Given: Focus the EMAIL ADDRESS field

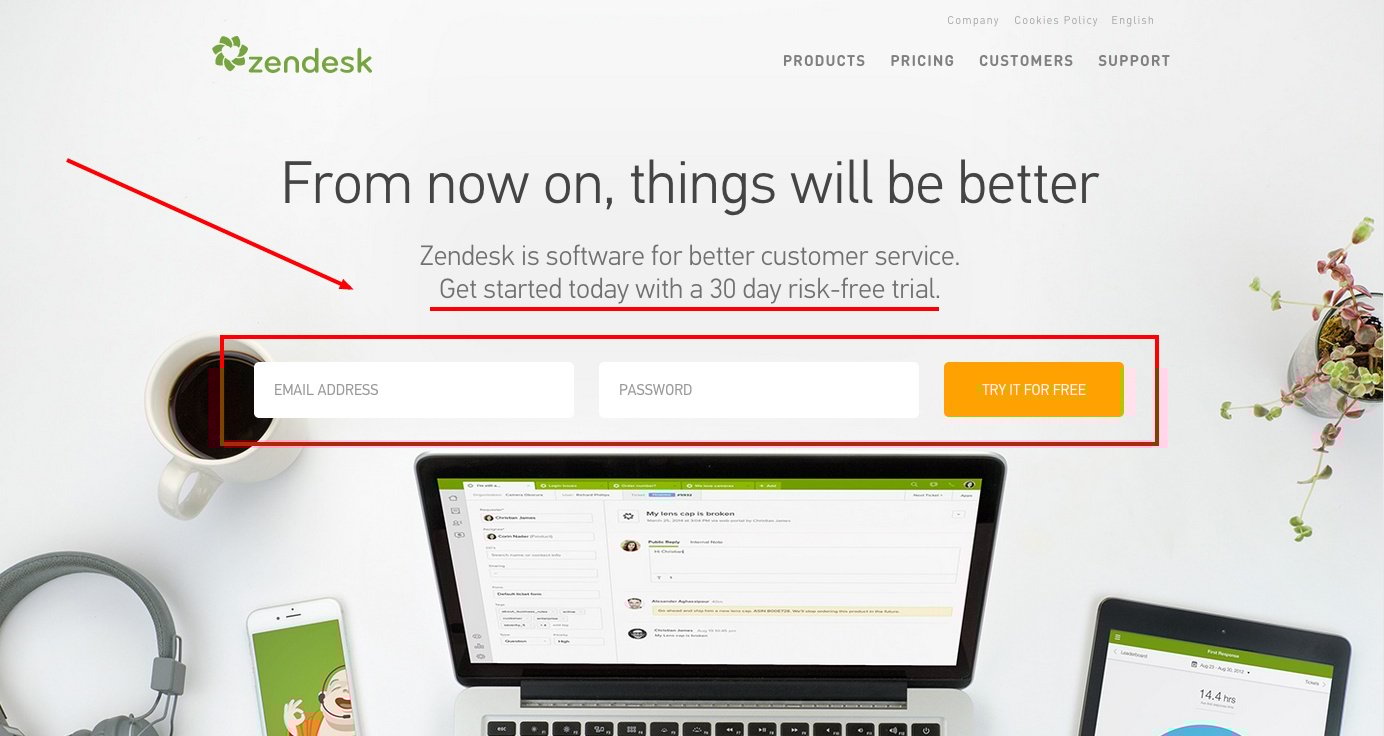Looking at the screenshot, I should pos(414,390).
